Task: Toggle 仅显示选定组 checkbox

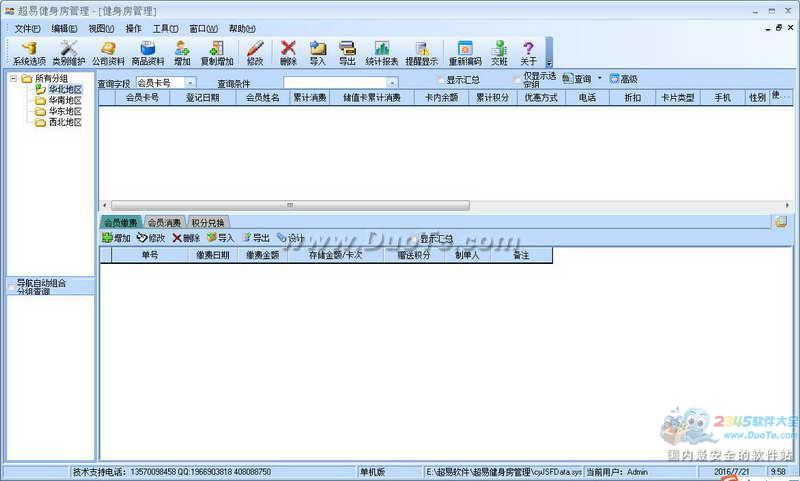Action: tap(517, 80)
